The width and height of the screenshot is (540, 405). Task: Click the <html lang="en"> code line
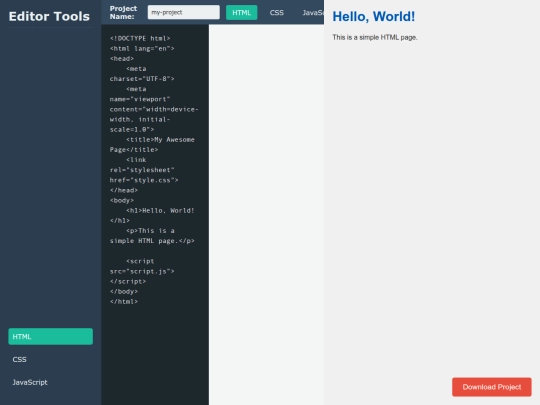tap(142, 49)
